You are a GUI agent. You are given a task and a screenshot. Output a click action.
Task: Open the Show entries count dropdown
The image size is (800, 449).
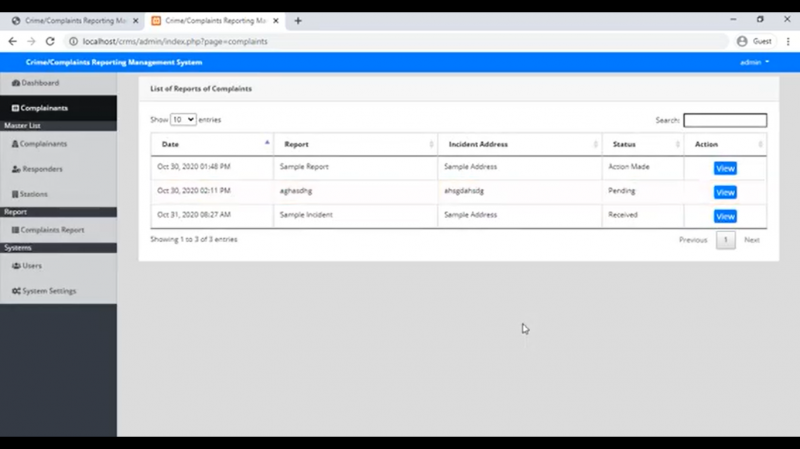(183, 119)
